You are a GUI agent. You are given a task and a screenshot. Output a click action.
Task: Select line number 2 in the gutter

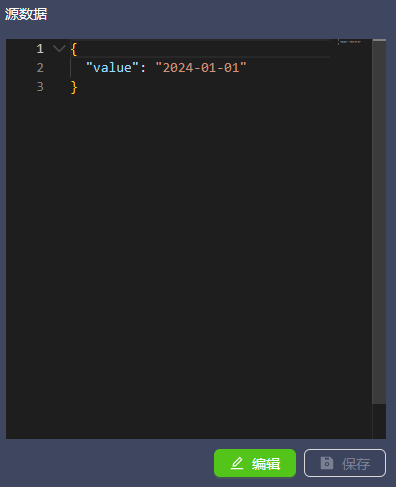(x=40, y=68)
